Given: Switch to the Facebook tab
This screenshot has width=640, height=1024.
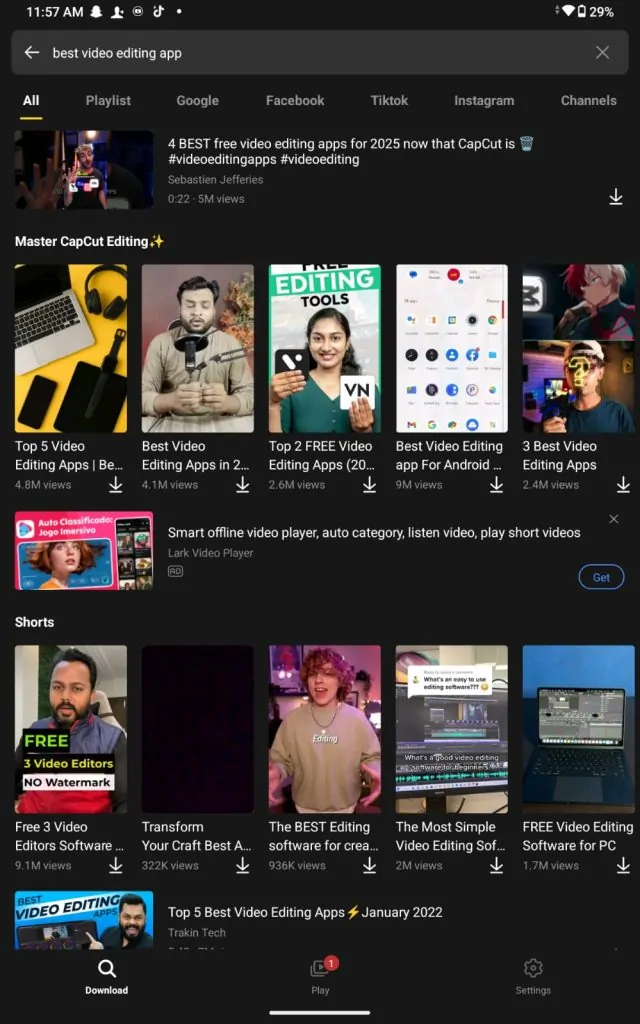Looking at the screenshot, I should pyautogui.click(x=295, y=101).
